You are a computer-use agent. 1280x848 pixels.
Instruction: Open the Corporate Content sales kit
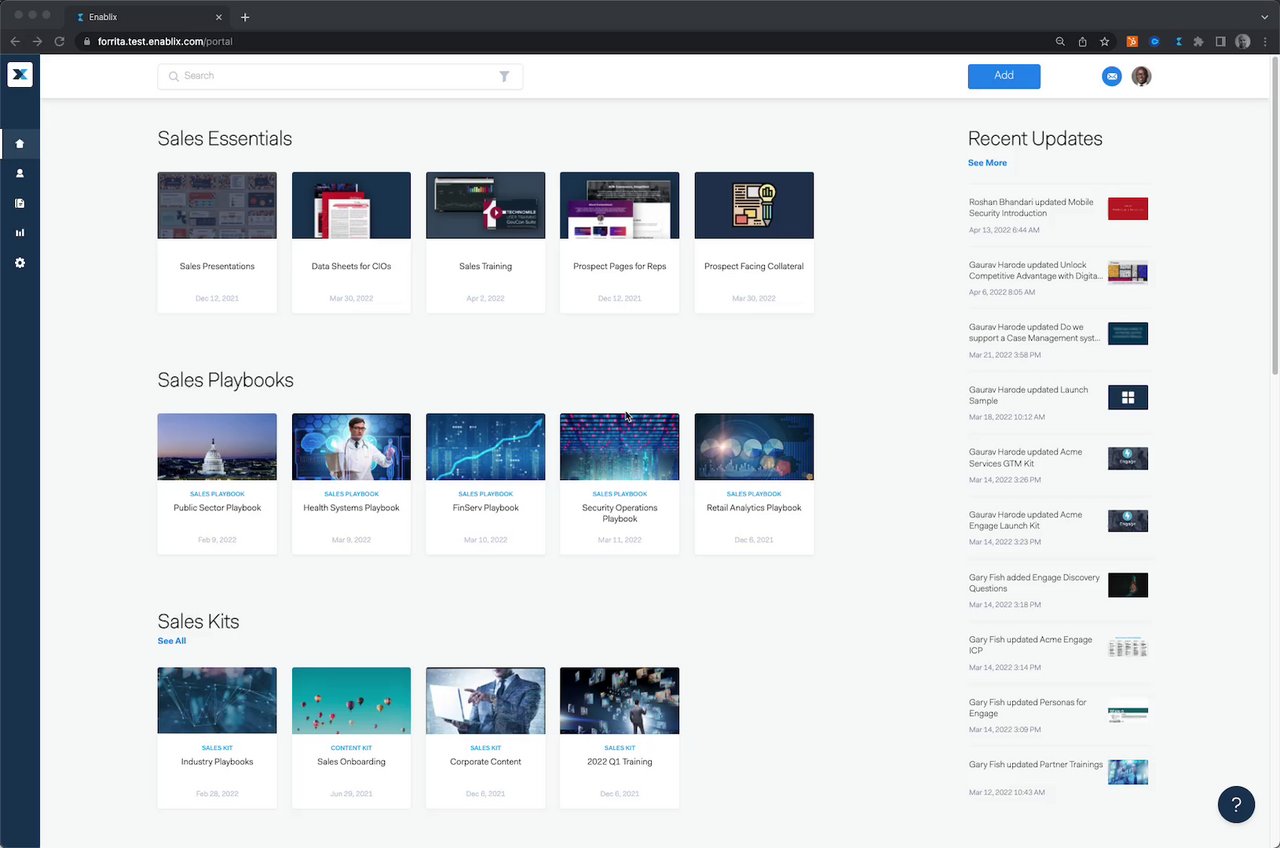(x=485, y=738)
